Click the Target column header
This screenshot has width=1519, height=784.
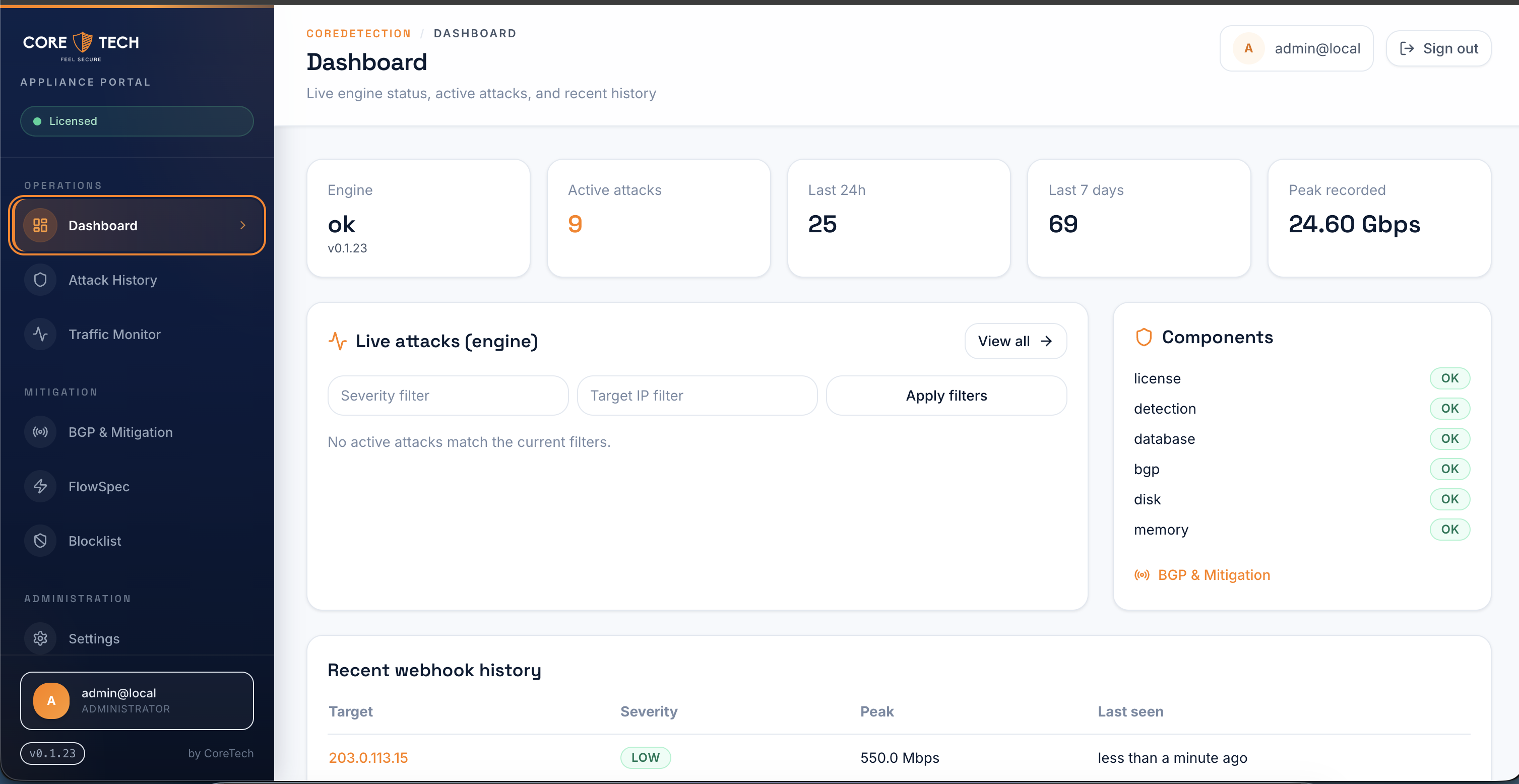tap(350, 711)
